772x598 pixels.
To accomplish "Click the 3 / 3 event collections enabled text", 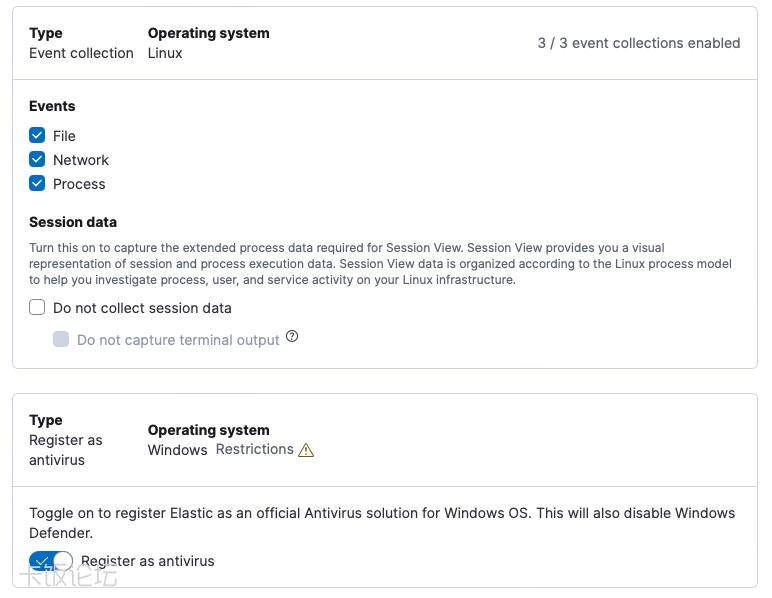I will [638, 43].
